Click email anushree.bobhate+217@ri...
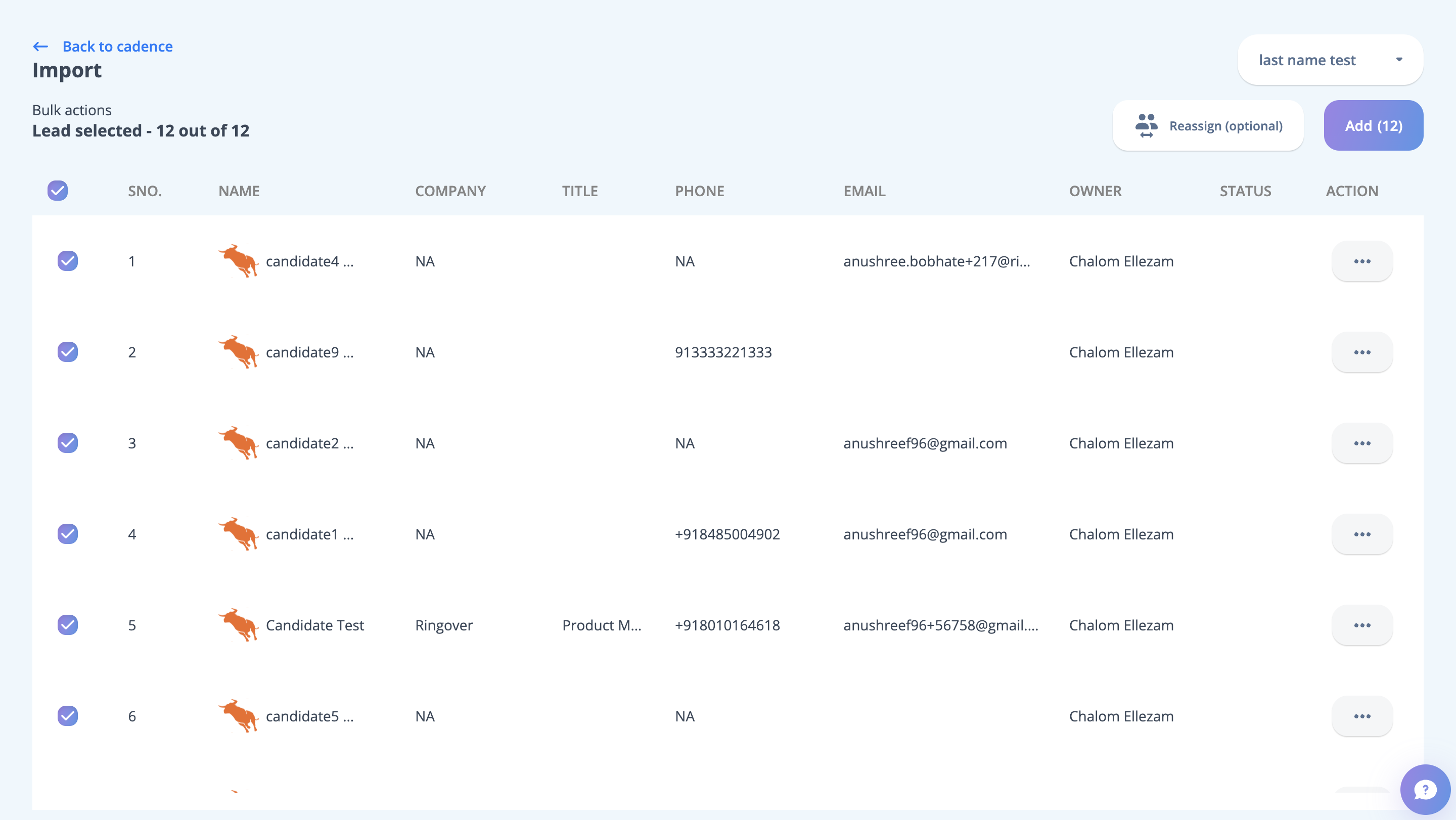Image resolution: width=1456 pixels, height=820 pixels. click(x=937, y=261)
